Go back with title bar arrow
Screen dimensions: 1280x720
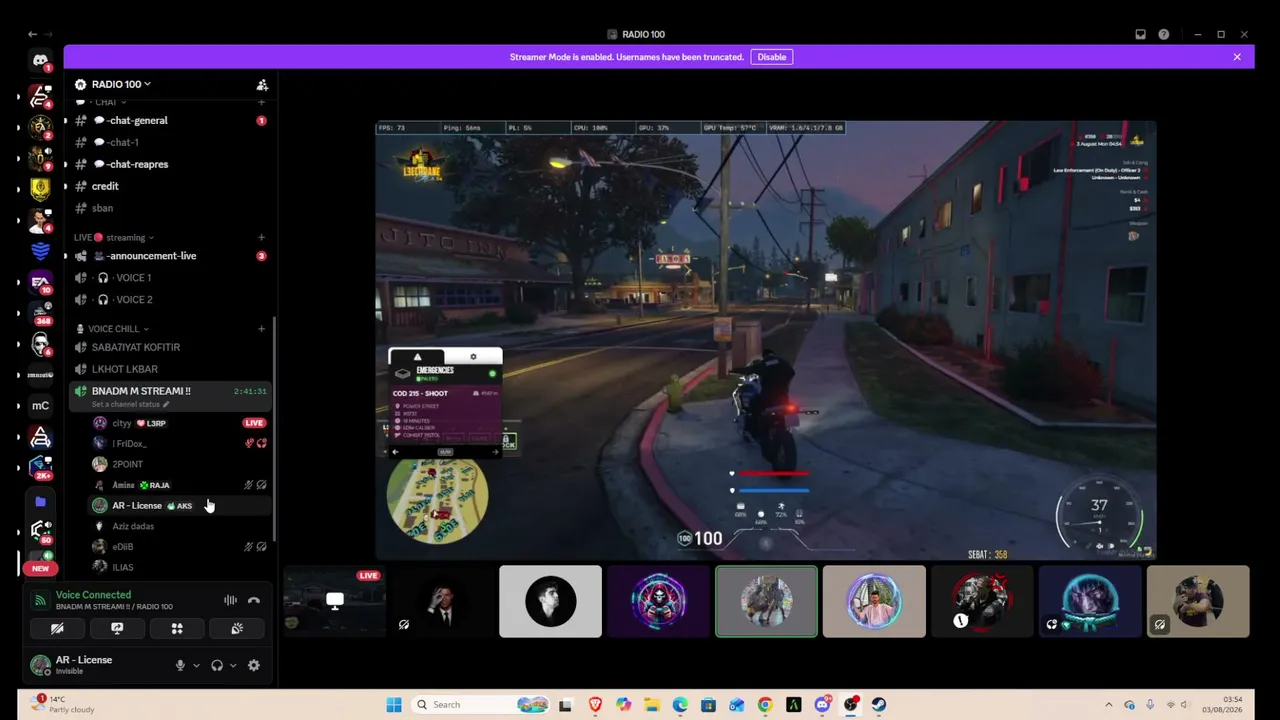coord(32,34)
